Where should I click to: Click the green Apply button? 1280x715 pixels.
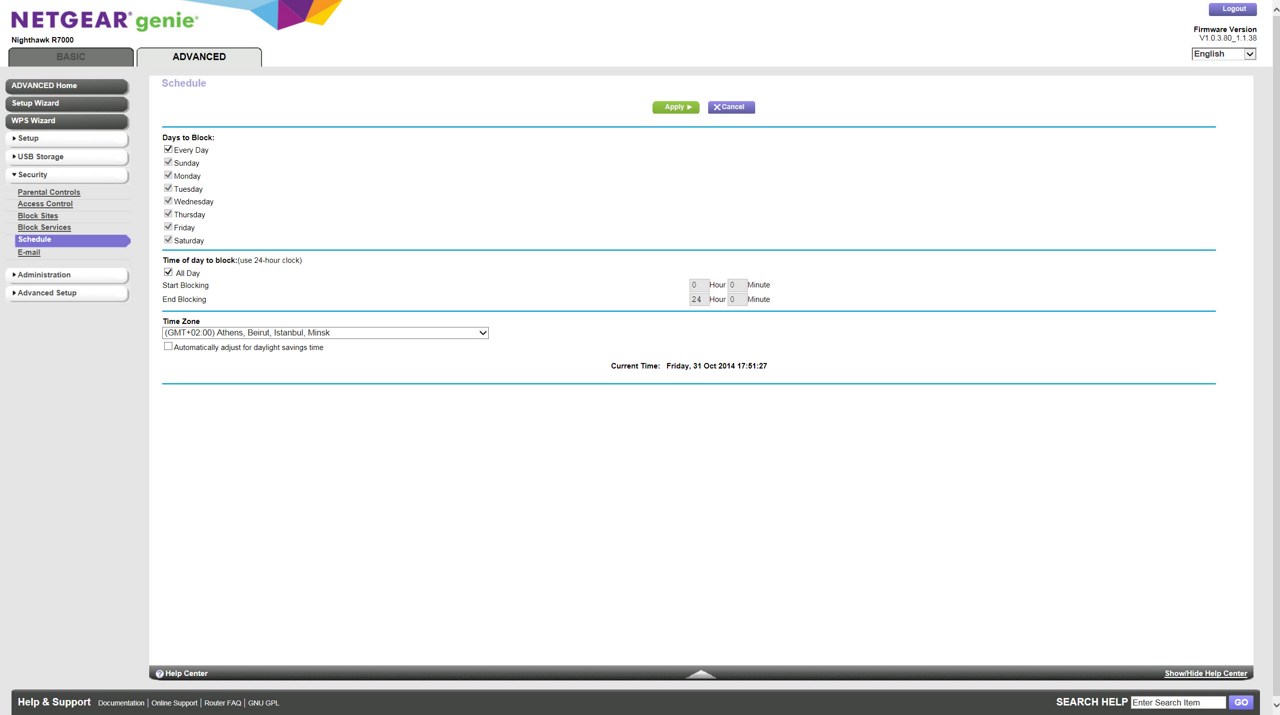coord(676,107)
